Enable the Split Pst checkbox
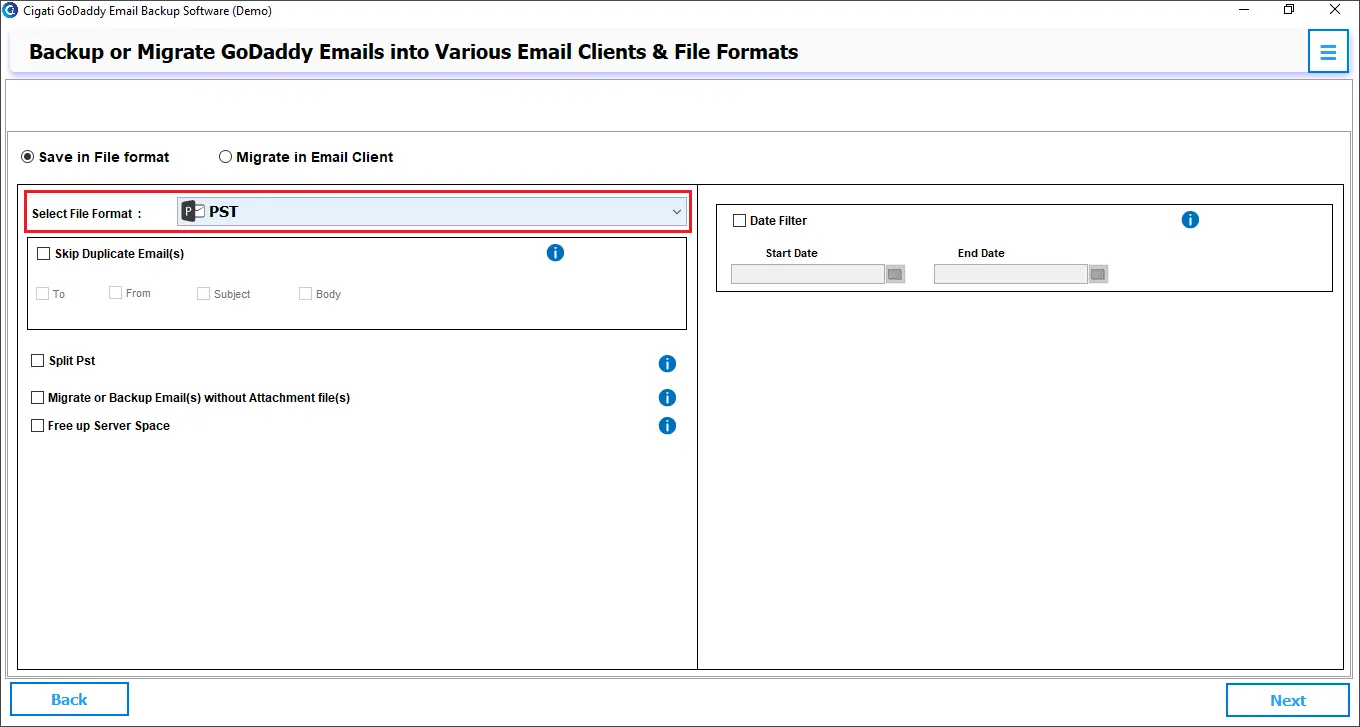 click(38, 361)
